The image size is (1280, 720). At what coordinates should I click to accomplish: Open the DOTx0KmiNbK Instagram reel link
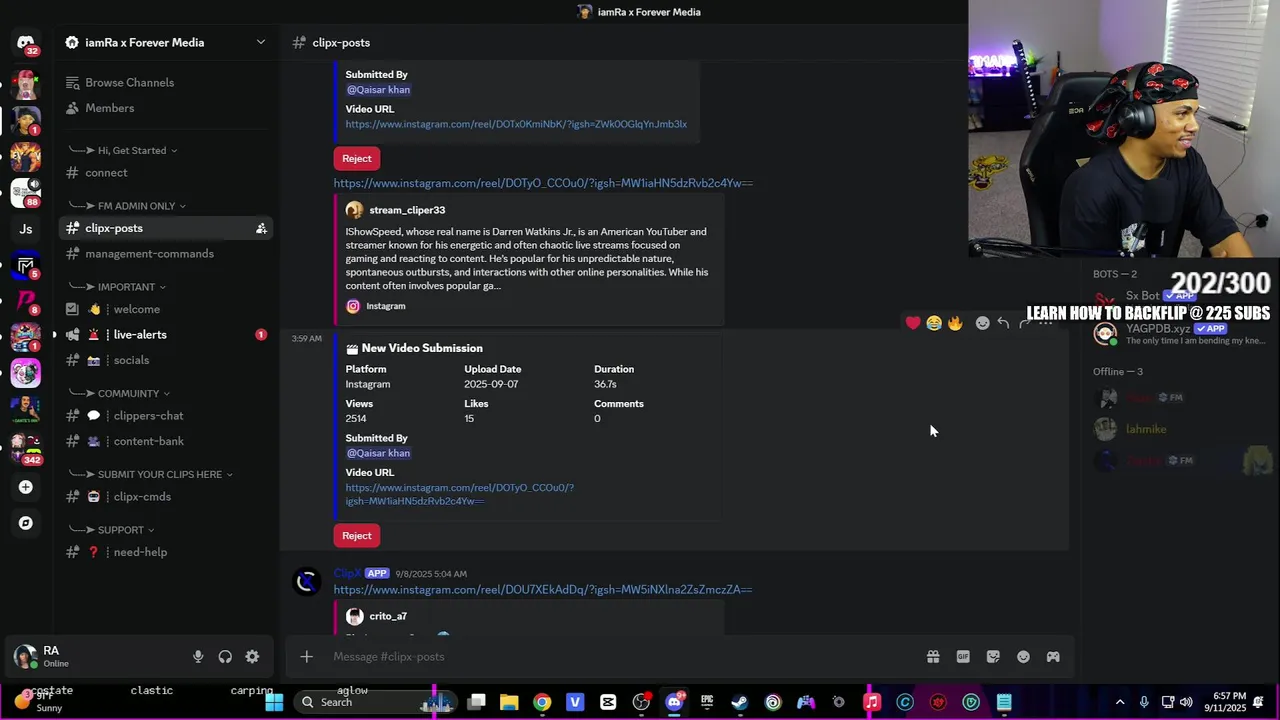516,125
